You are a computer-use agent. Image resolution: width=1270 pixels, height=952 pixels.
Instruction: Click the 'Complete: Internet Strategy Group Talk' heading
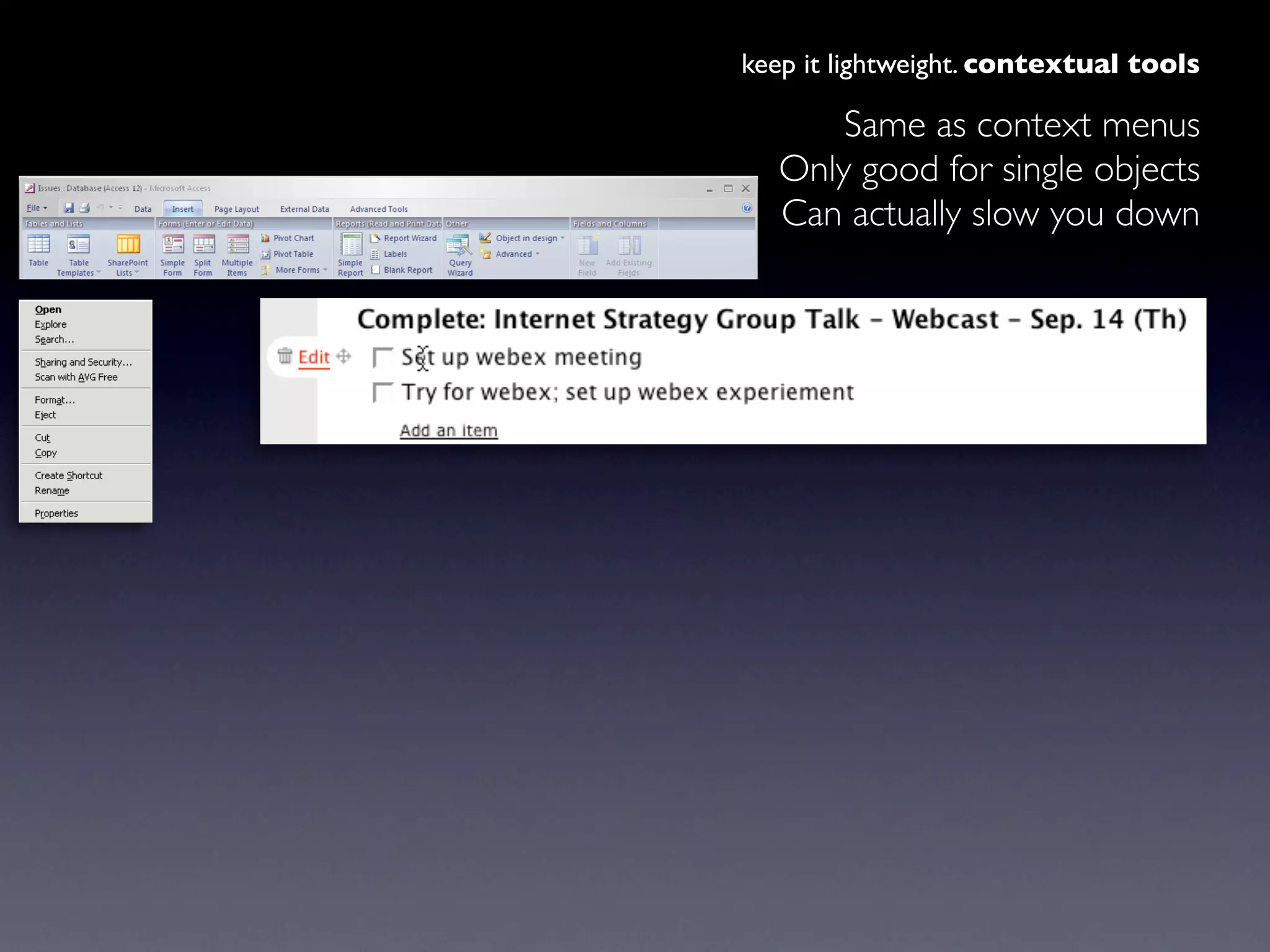pyautogui.click(x=771, y=320)
